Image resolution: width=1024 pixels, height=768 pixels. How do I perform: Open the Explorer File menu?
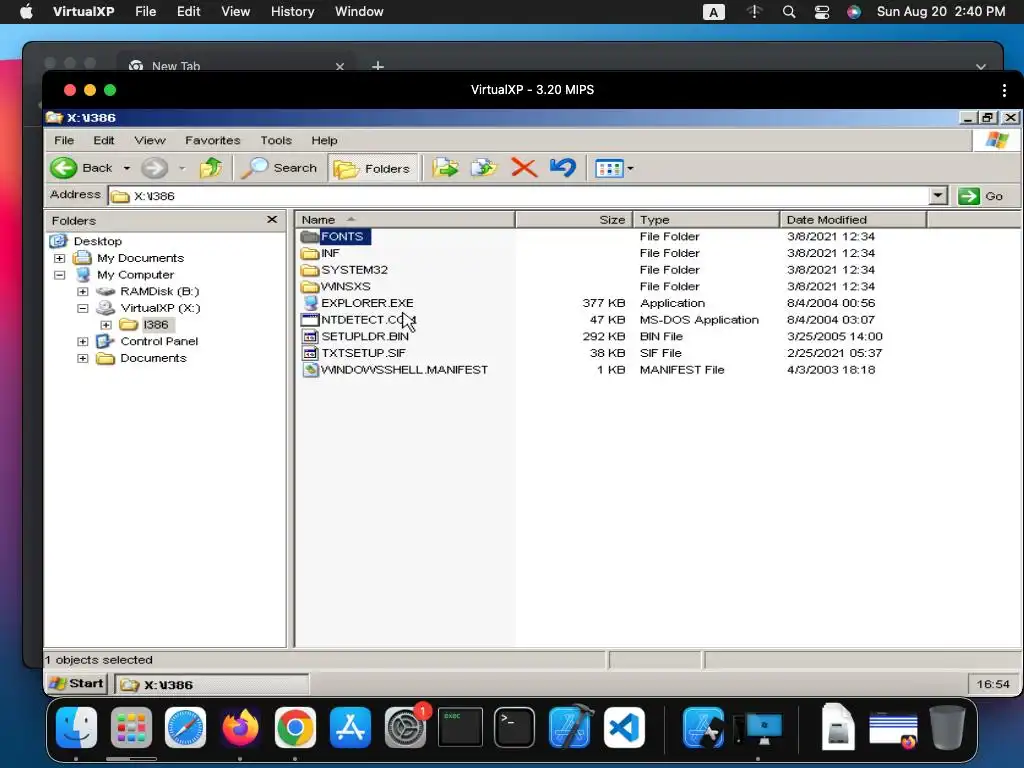point(64,140)
